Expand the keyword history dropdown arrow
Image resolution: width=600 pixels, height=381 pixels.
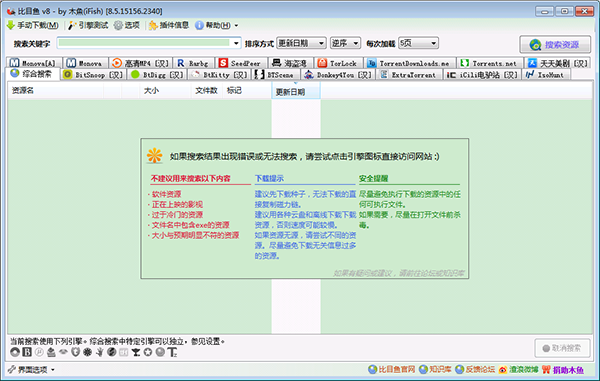(x=236, y=43)
